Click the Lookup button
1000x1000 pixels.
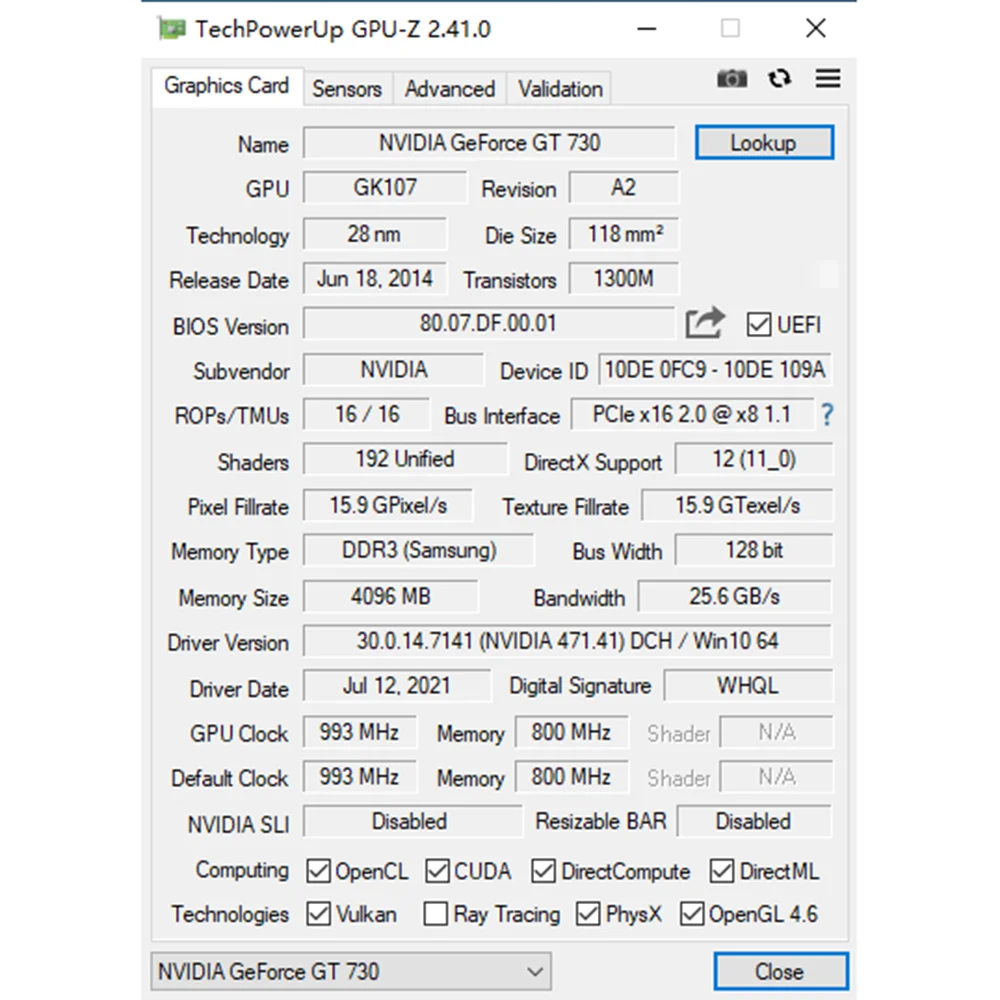coord(764,143)
